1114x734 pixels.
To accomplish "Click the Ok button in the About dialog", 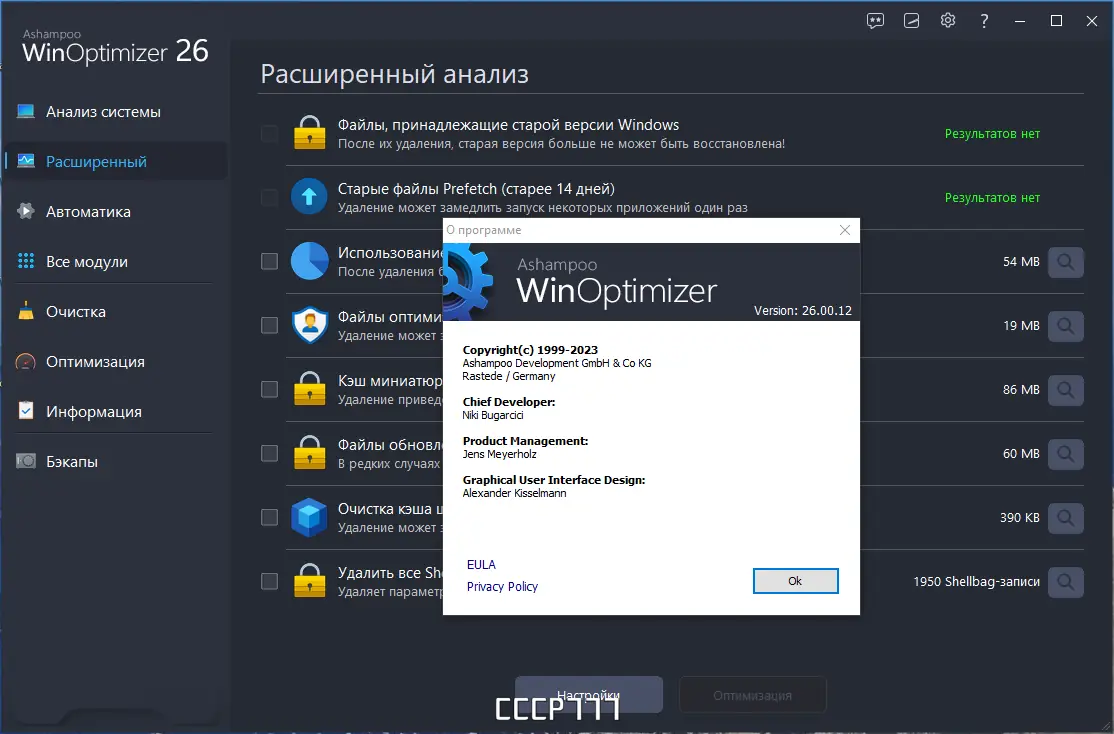I will click(x=795, y=581).
